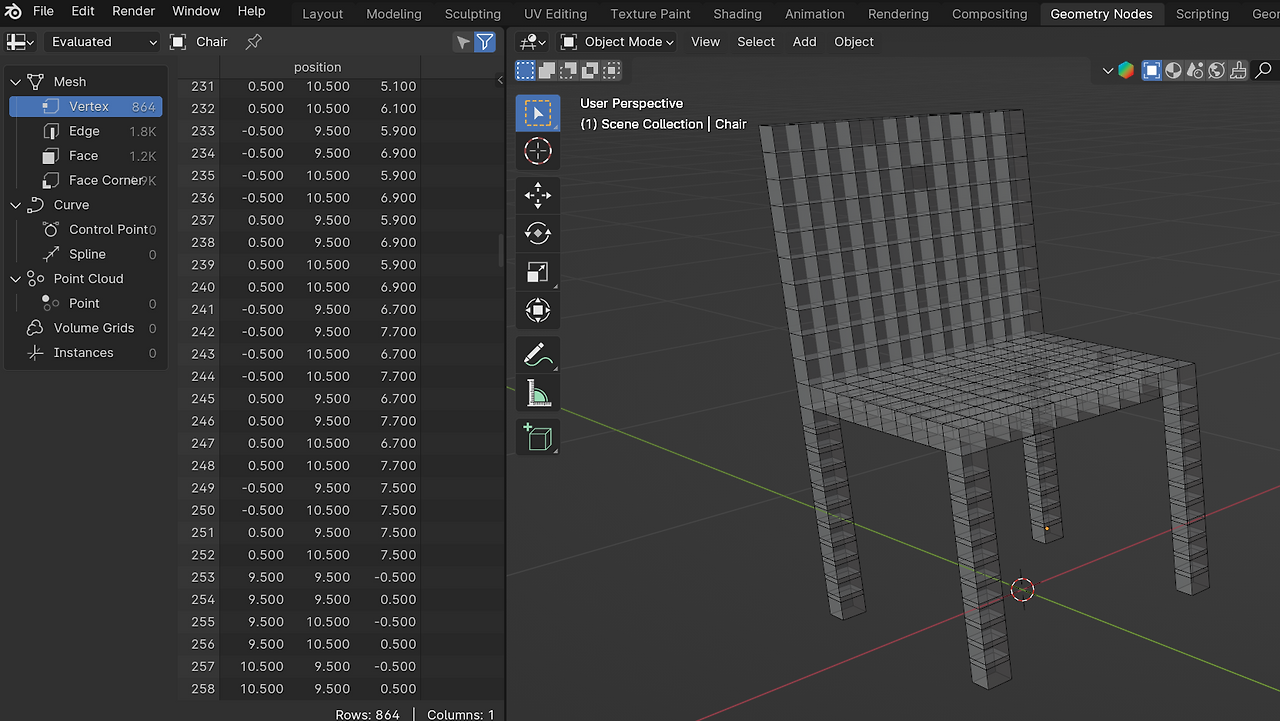1280x721 pixels.
Task: Collapse the Mesh tree section
Action: 16,82
